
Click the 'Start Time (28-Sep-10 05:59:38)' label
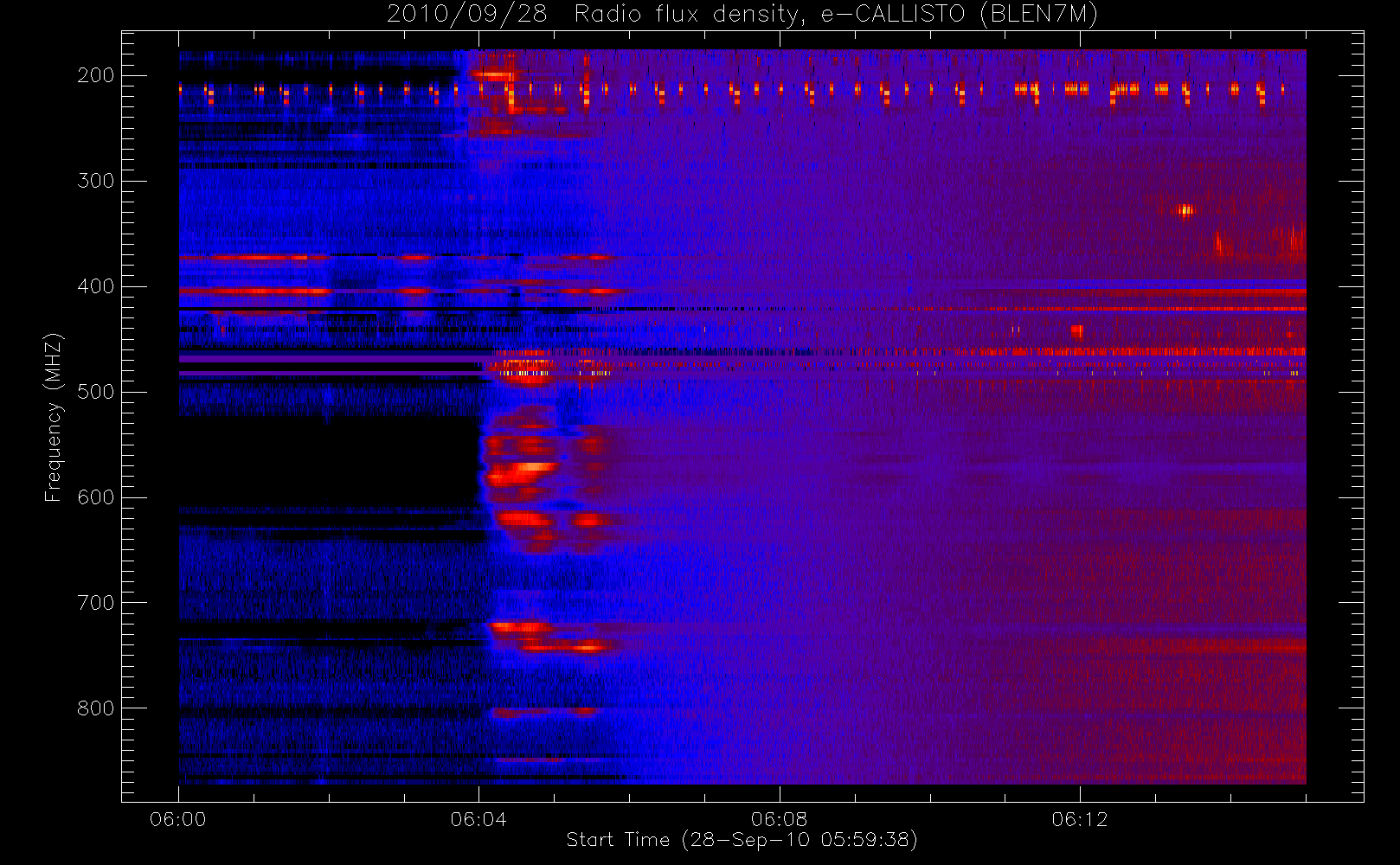click(x=742, y=840)
